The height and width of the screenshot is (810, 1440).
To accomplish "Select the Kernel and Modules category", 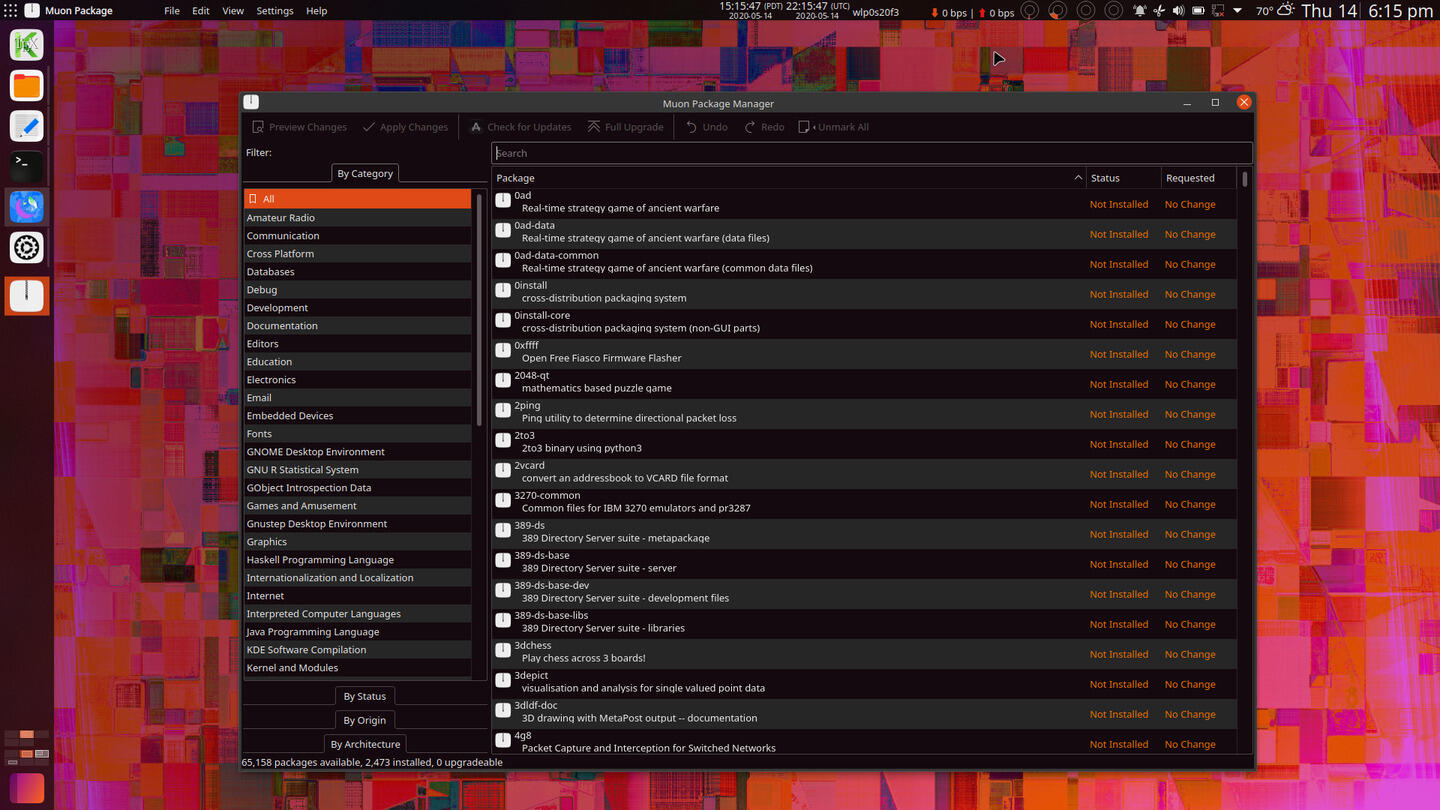I will pos(357,667).
